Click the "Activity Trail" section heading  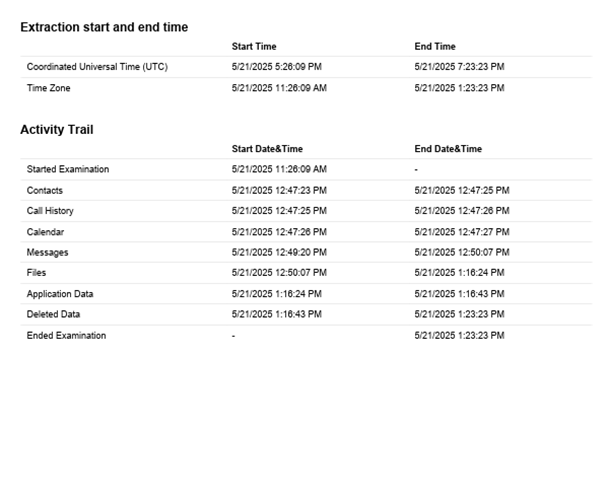(57, 129)
